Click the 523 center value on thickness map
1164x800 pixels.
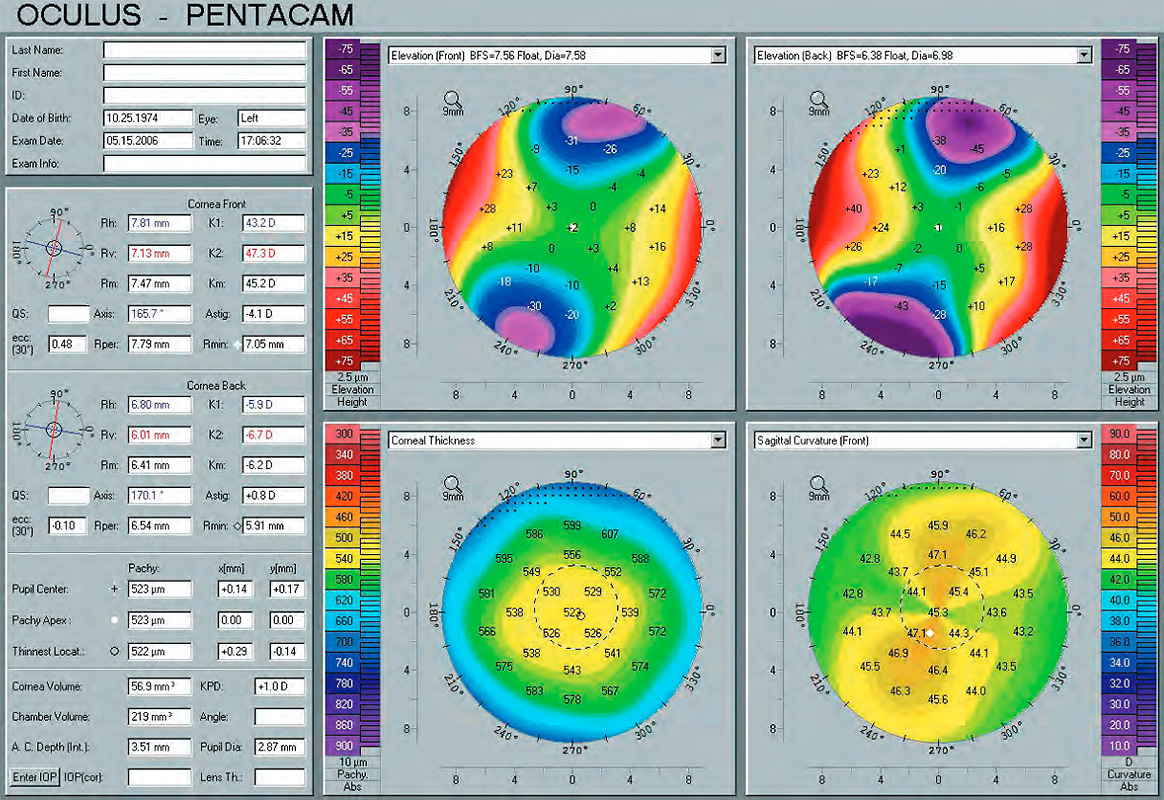click(572, 612)
